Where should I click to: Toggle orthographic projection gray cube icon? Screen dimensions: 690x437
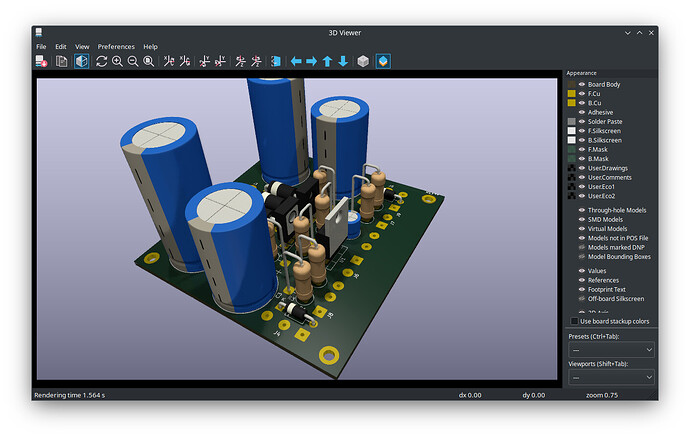[x=363, y=61]
